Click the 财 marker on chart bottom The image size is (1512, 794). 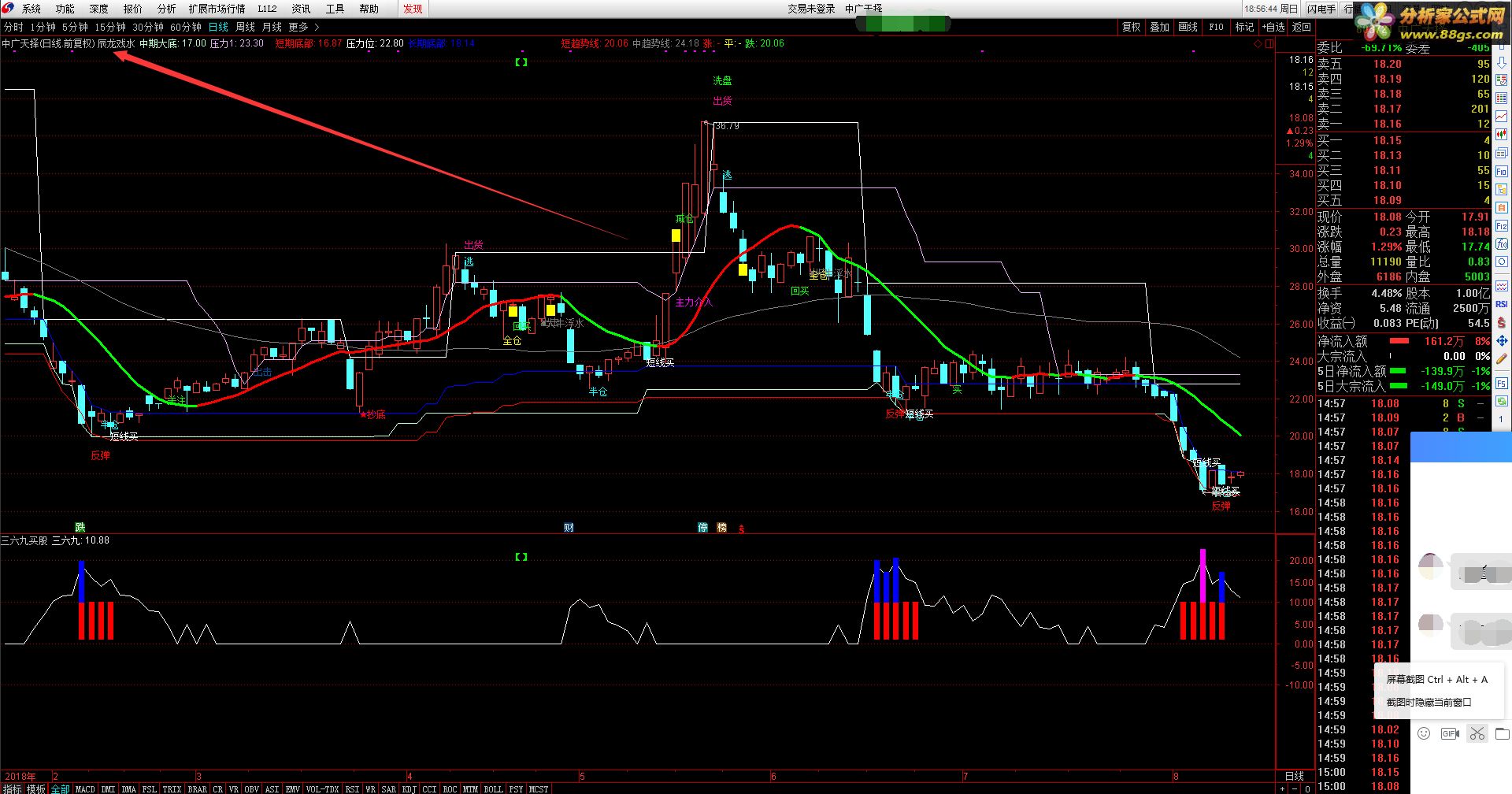click(x=569, y=528)
